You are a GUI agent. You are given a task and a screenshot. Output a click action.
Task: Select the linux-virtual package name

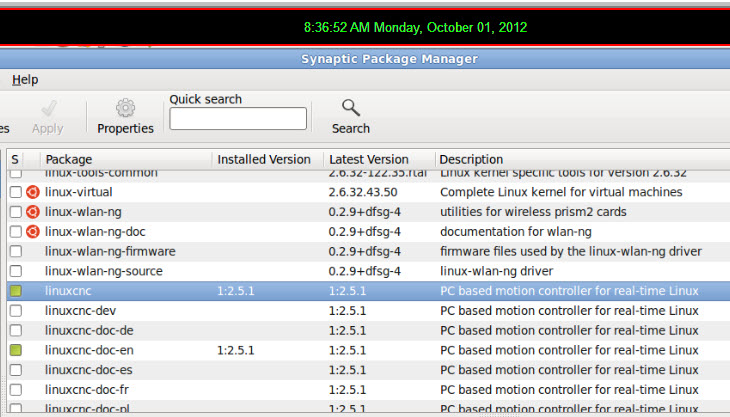pyautogui.click(x=78, y=192)
